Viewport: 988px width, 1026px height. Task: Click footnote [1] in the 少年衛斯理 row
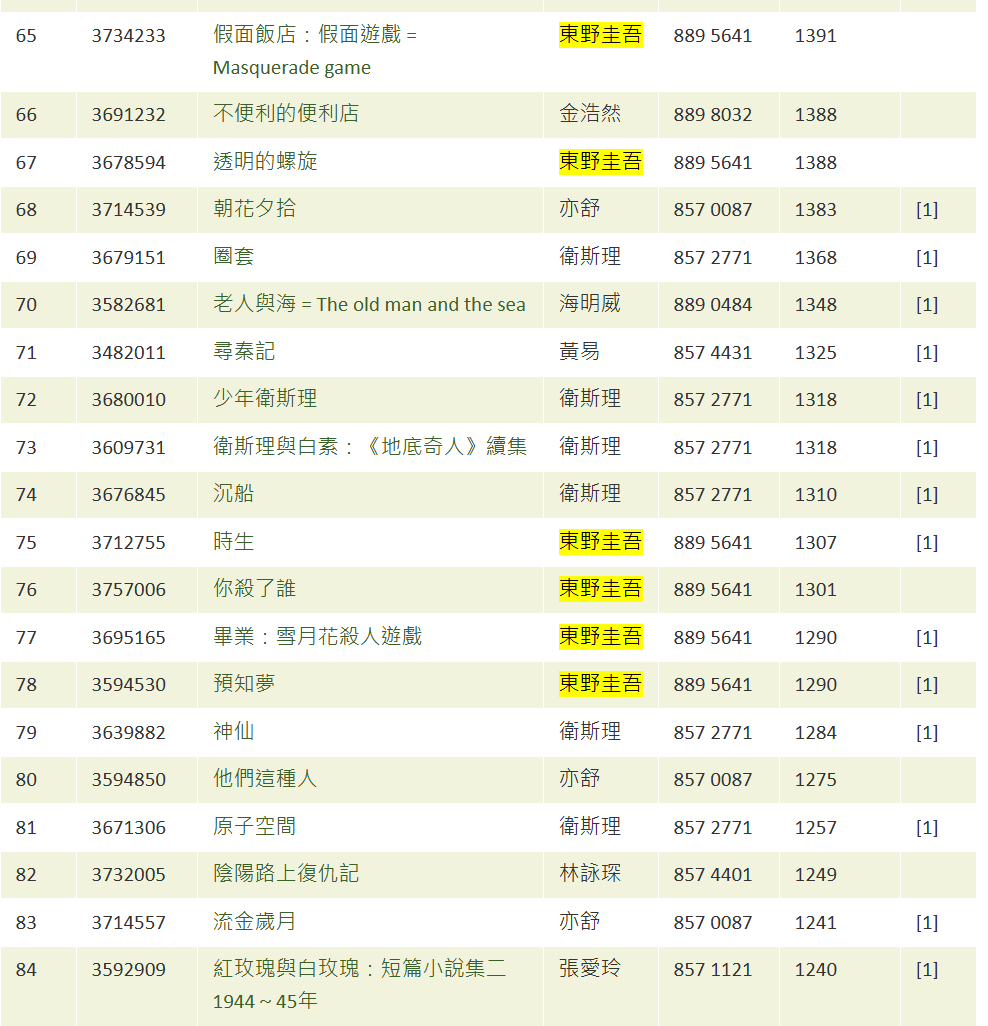click(926, 399)
